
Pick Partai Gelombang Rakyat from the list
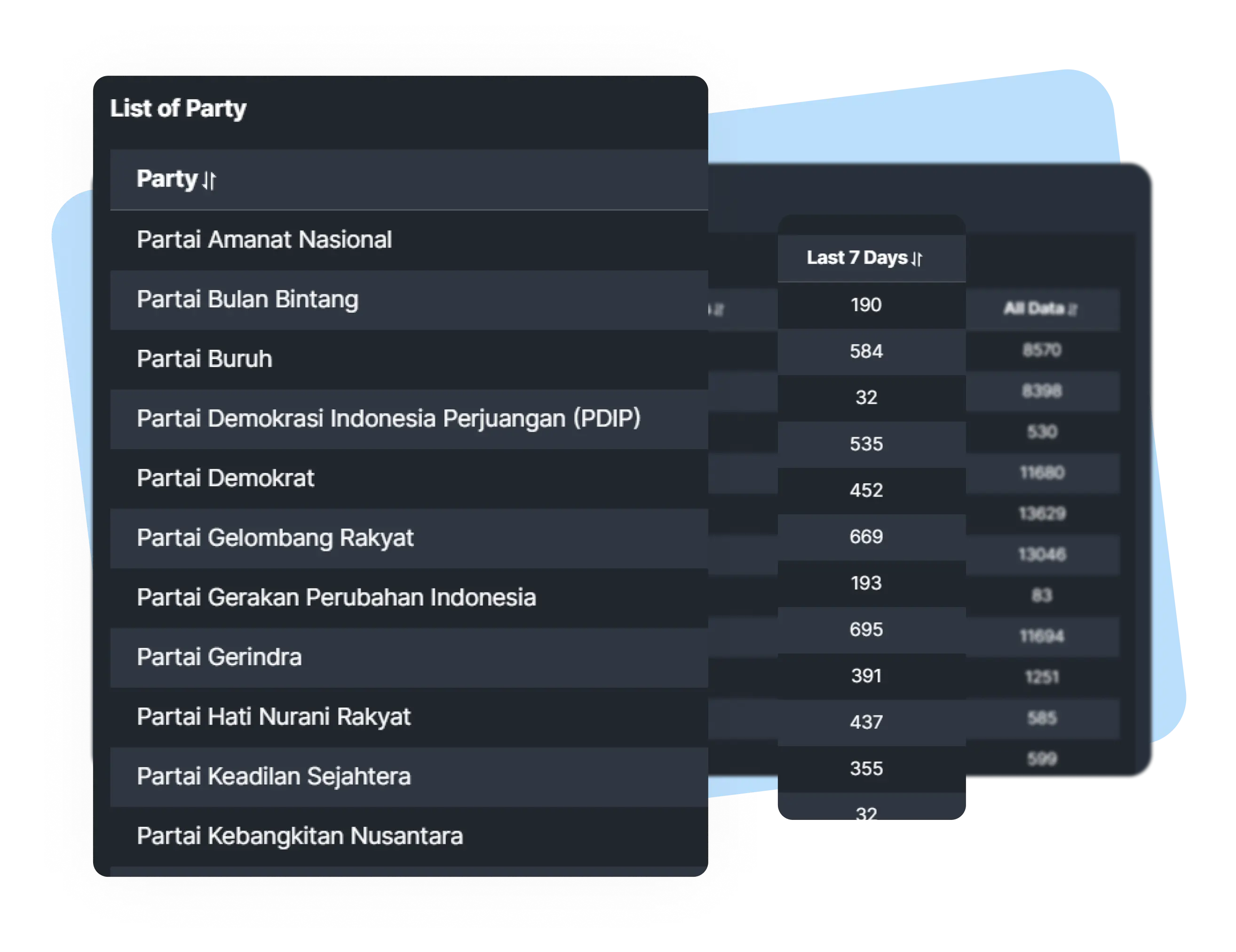pos(409,538)
